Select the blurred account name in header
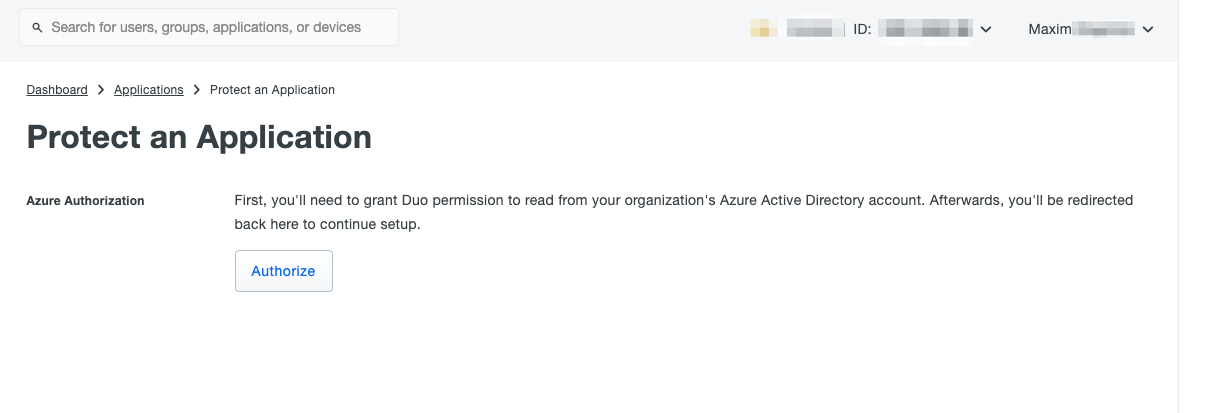This screenshot has height=413, width=1212. (x=811, y=29)
